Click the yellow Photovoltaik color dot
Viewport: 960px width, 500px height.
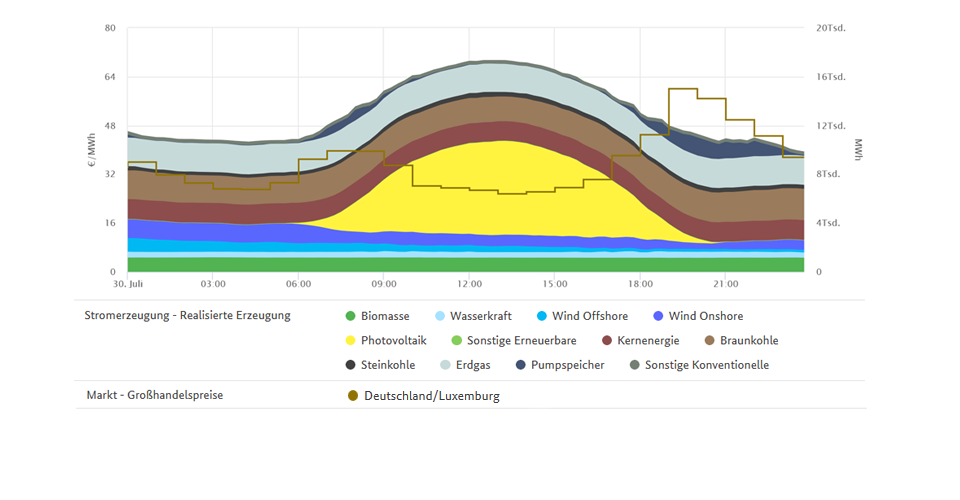coord(350,341)
